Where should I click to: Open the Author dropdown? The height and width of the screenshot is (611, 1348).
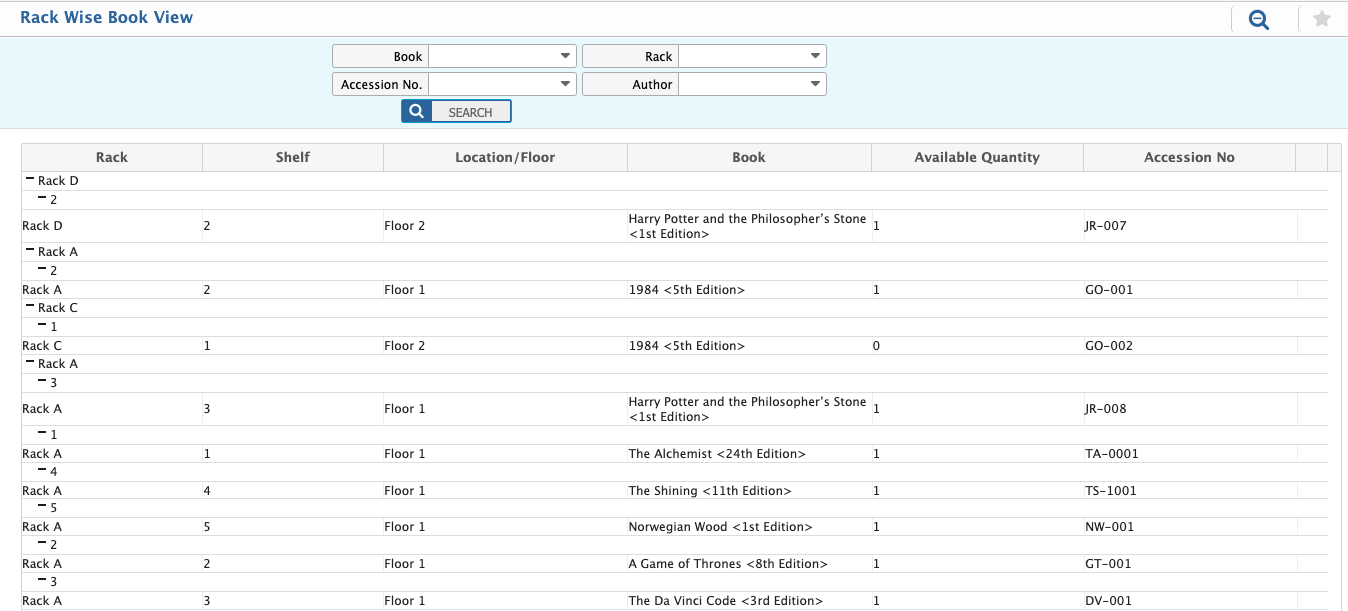tap(815, 85)
